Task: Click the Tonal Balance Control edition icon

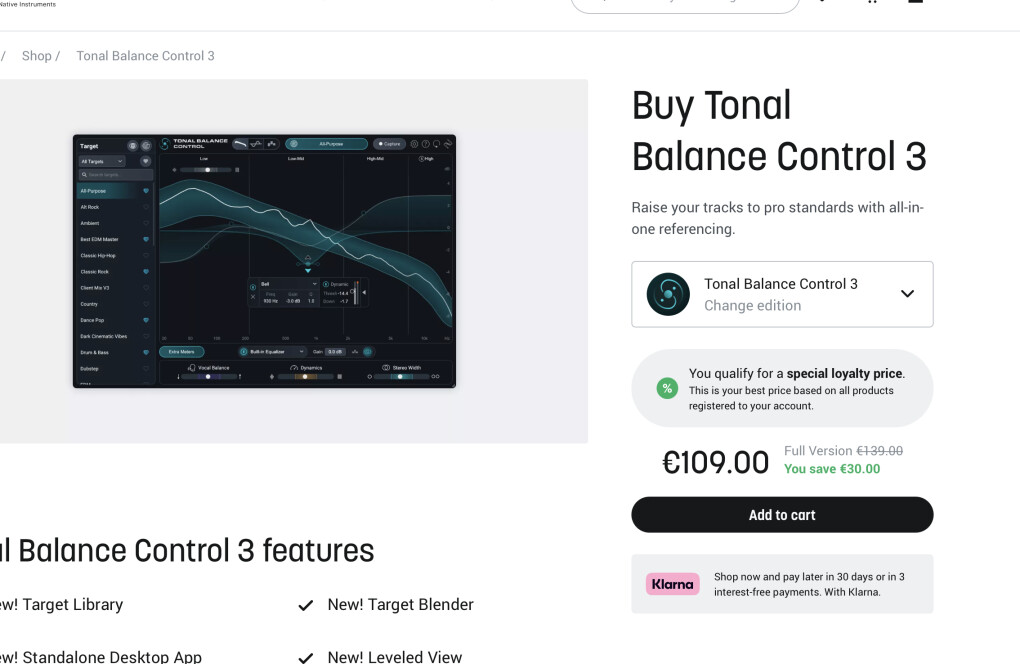Action: click(668, 294)
